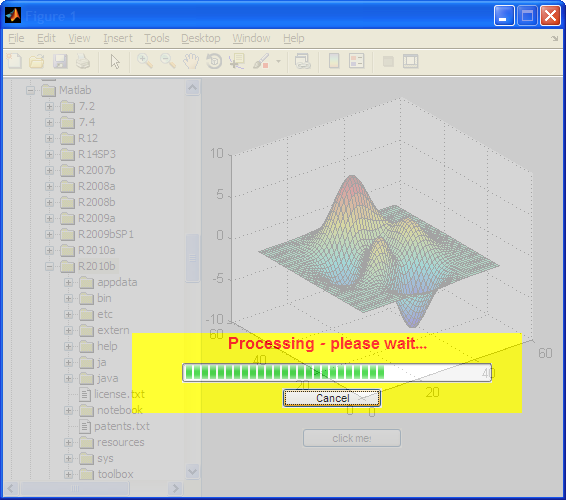566x500 pixels.
Task: Insert Colorbar via toolbar icon
Action: [x=334, y=61]
